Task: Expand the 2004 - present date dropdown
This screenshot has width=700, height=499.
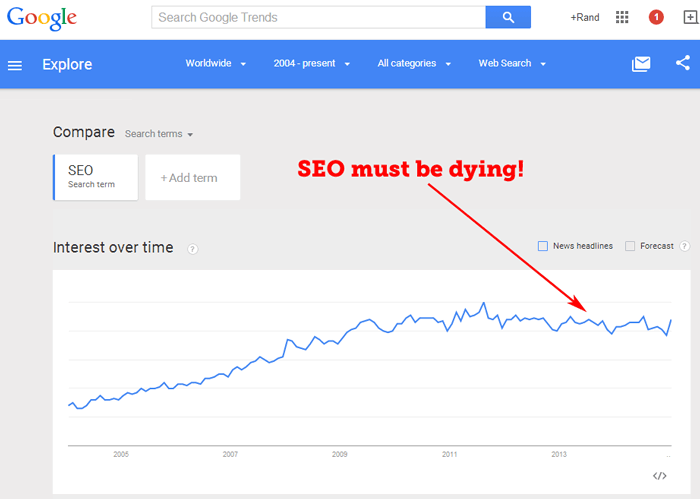Action: coord(312,63)
